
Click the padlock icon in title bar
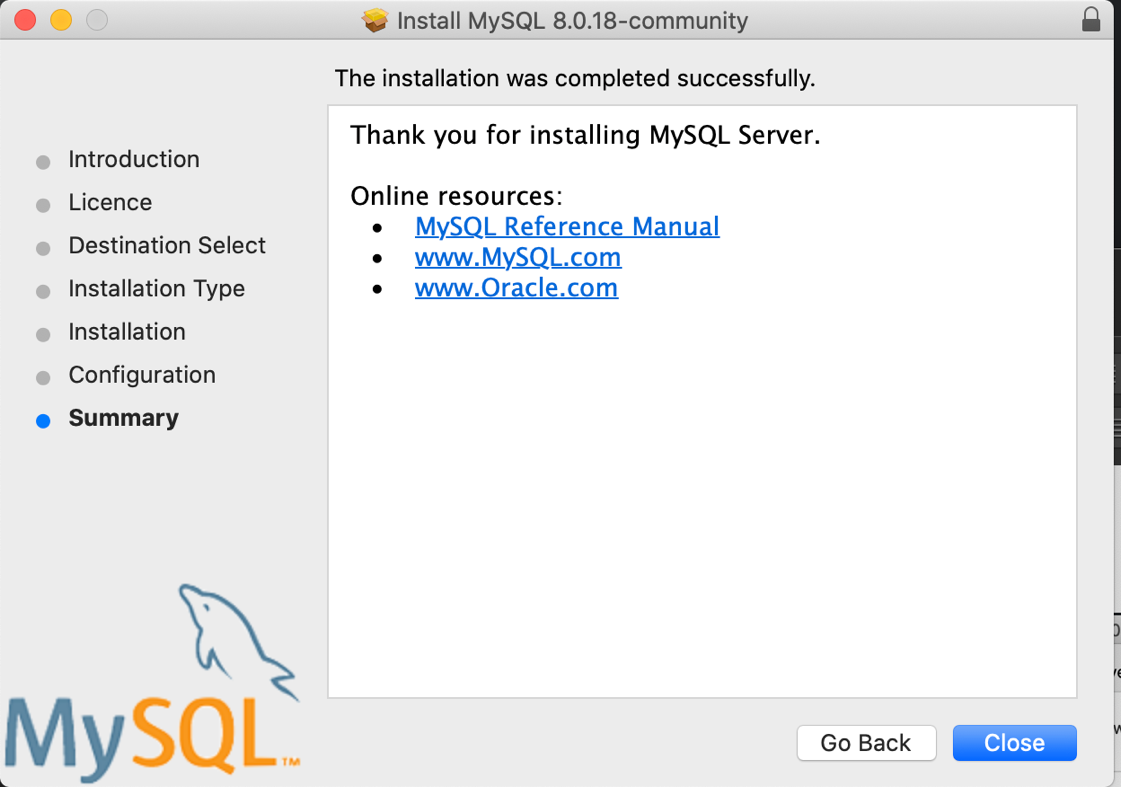(1091, 19)
